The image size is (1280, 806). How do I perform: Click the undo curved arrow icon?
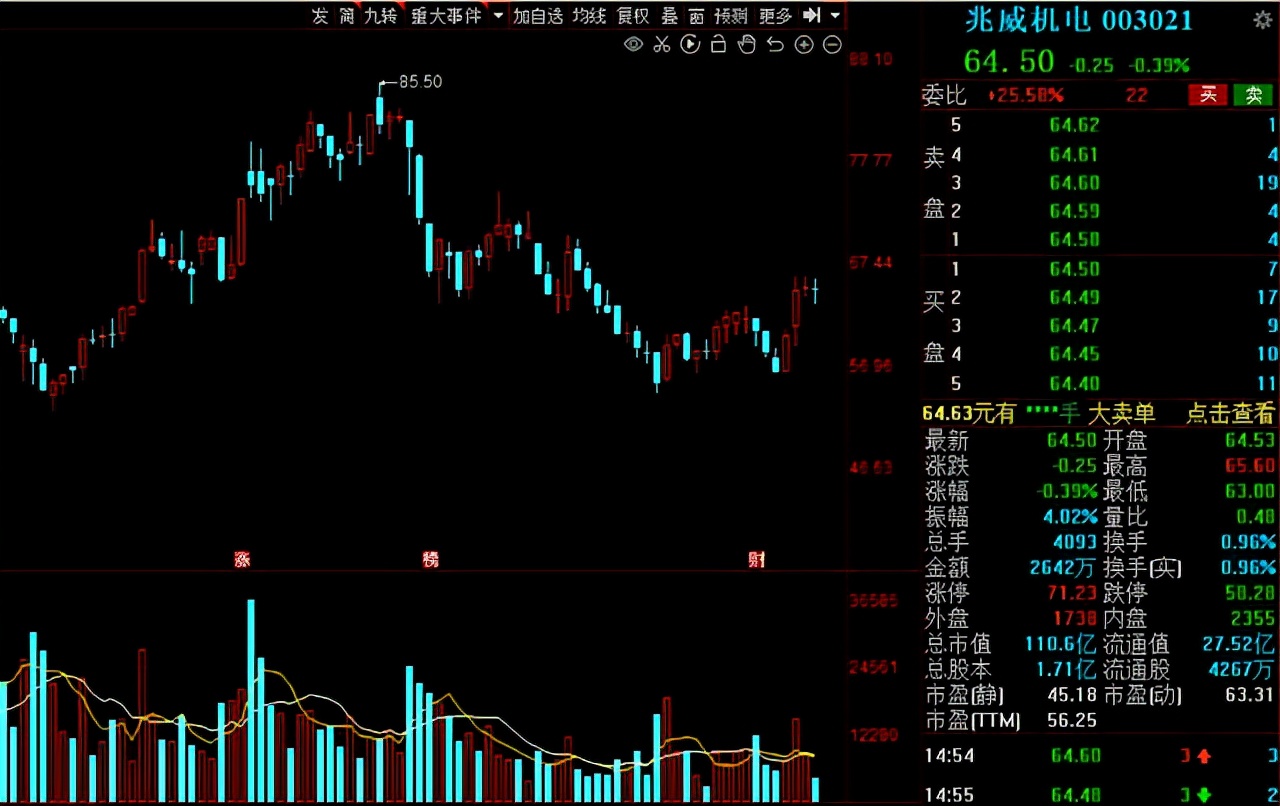point(774,44)
